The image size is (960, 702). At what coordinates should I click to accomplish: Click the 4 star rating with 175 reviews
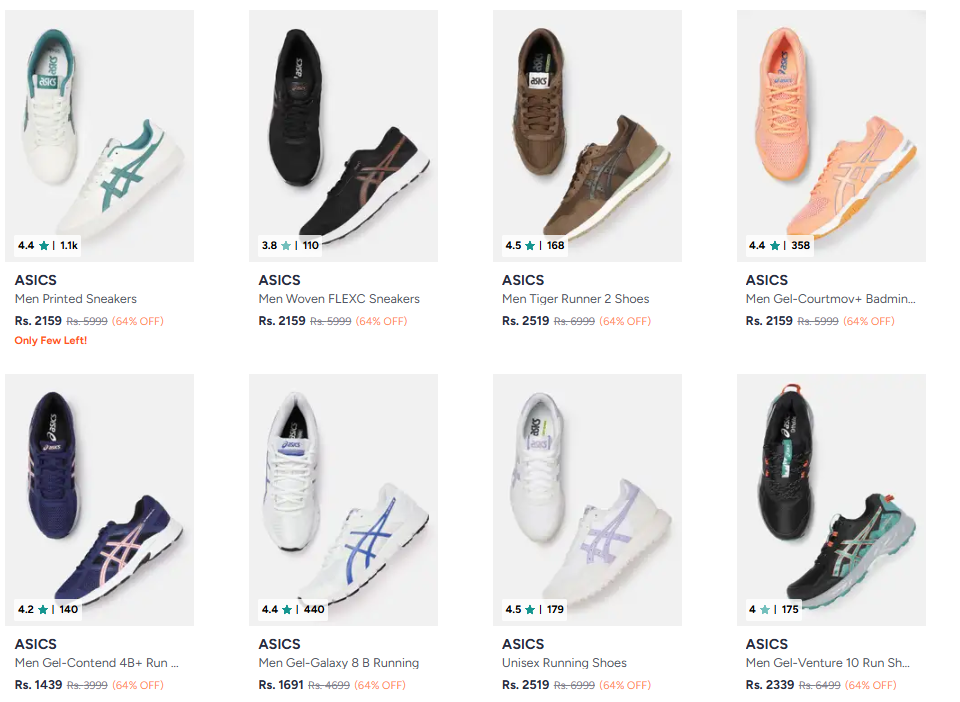[x=774, y=609]
